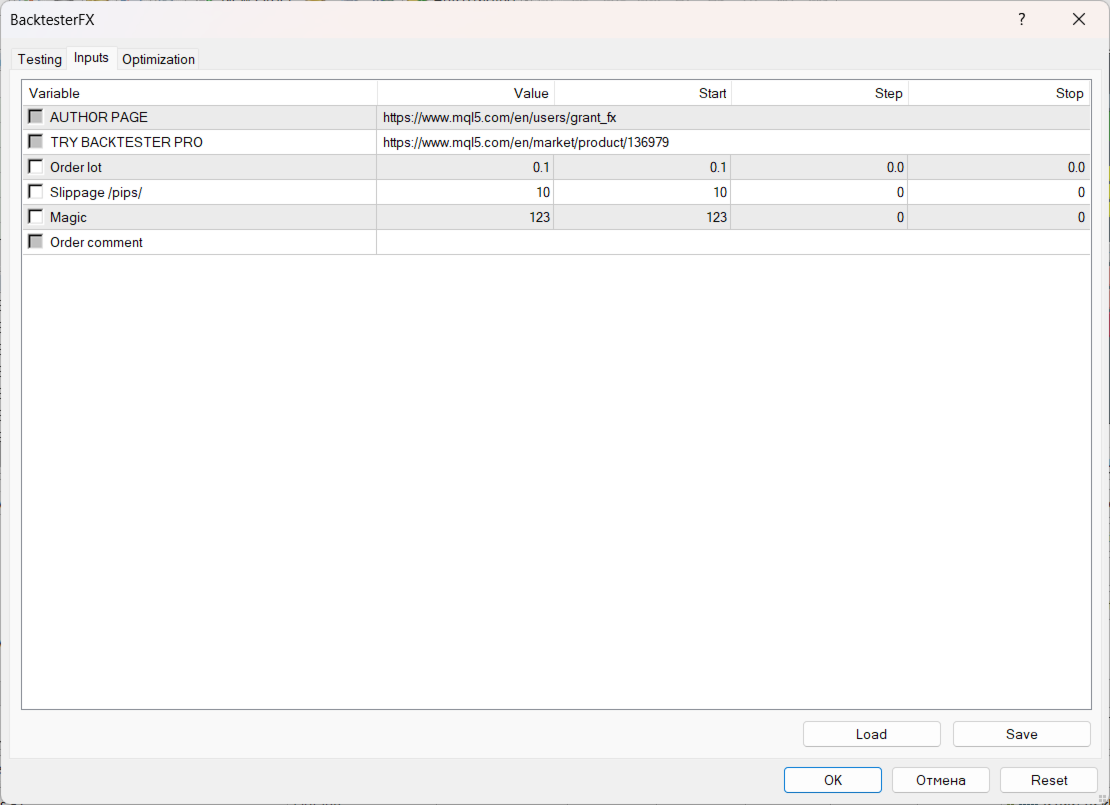1110x805 pixels.
Task: Click the Отмена cancel button
Action: [941, 780]
